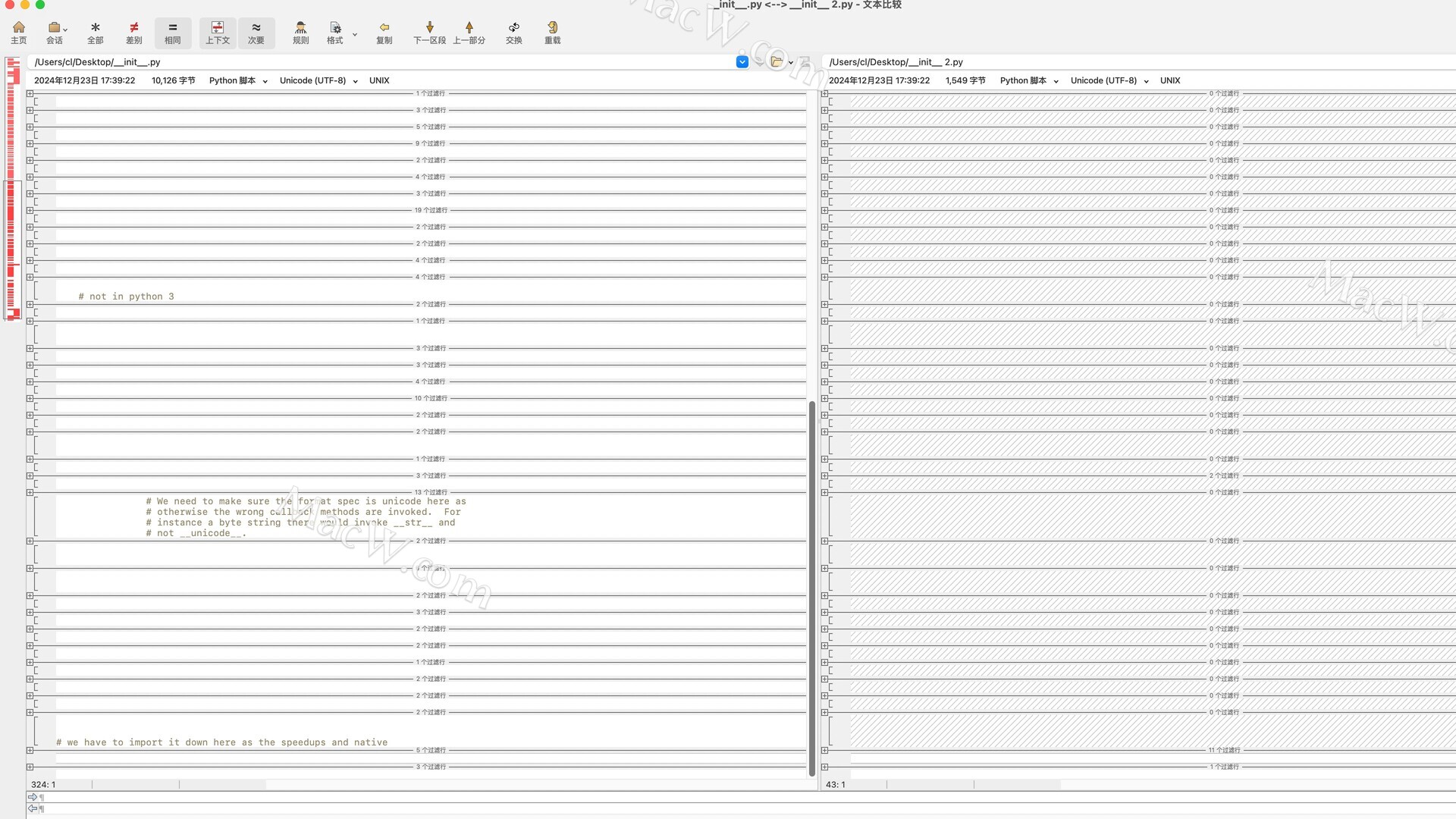Click the '# we have to import it' comment line

221,742
